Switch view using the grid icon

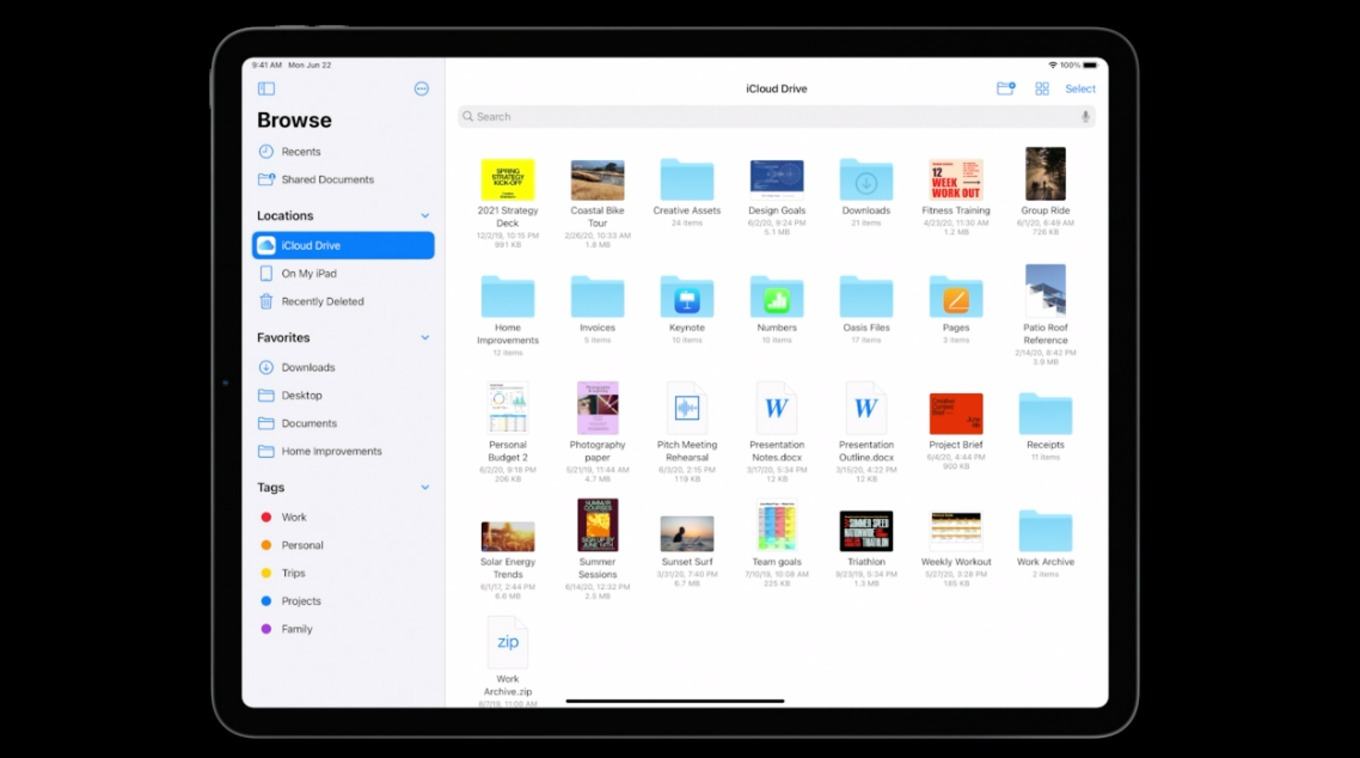click(1042, 89)
